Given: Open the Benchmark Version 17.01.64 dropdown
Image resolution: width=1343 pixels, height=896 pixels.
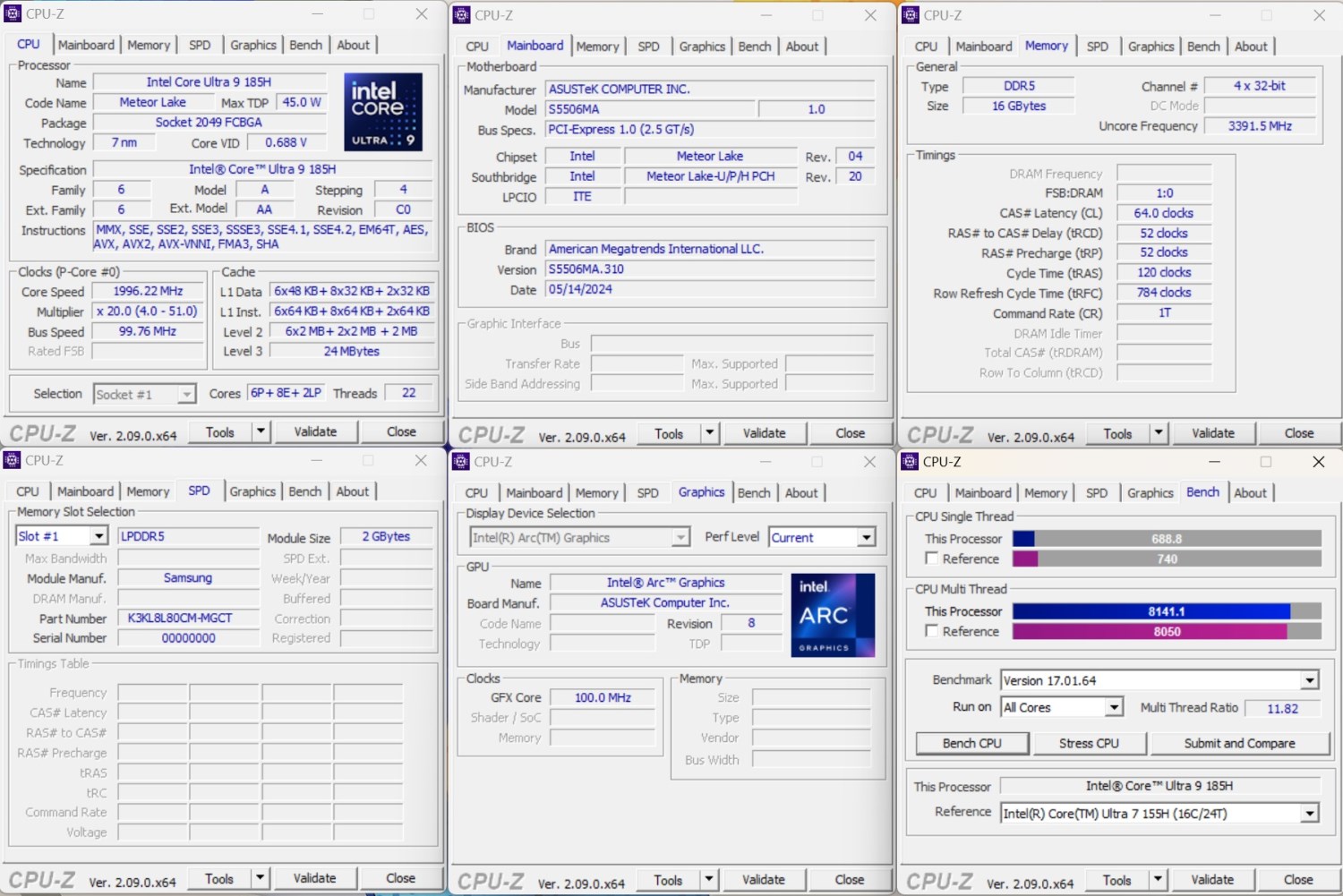Looking at the screenshot, I should click(x=1309, y=681).
